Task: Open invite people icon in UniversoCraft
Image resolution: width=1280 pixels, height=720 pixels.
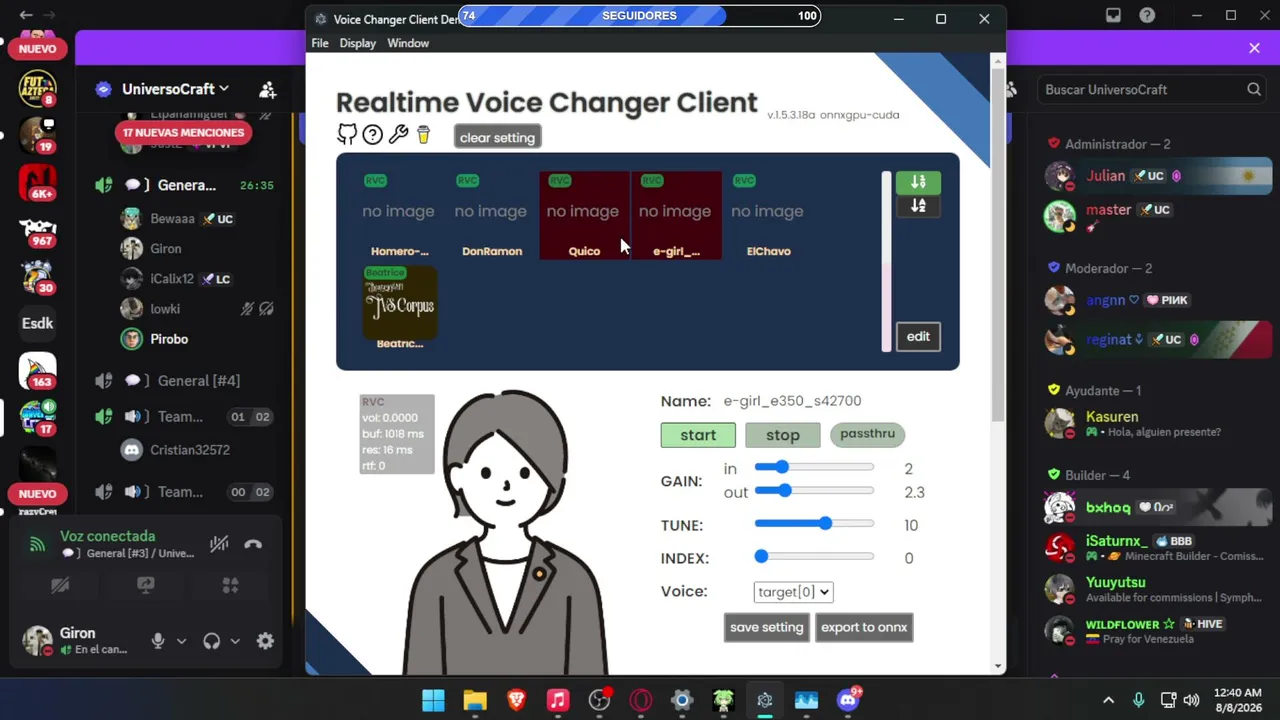Action: coord(267,90)
